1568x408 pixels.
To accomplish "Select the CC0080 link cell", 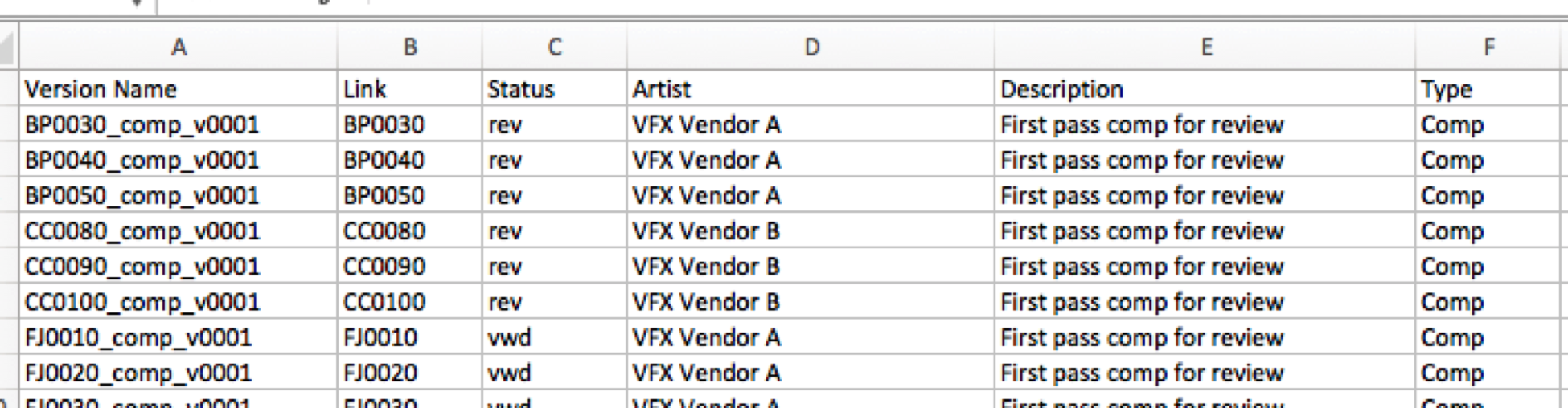I will [384, 231].
